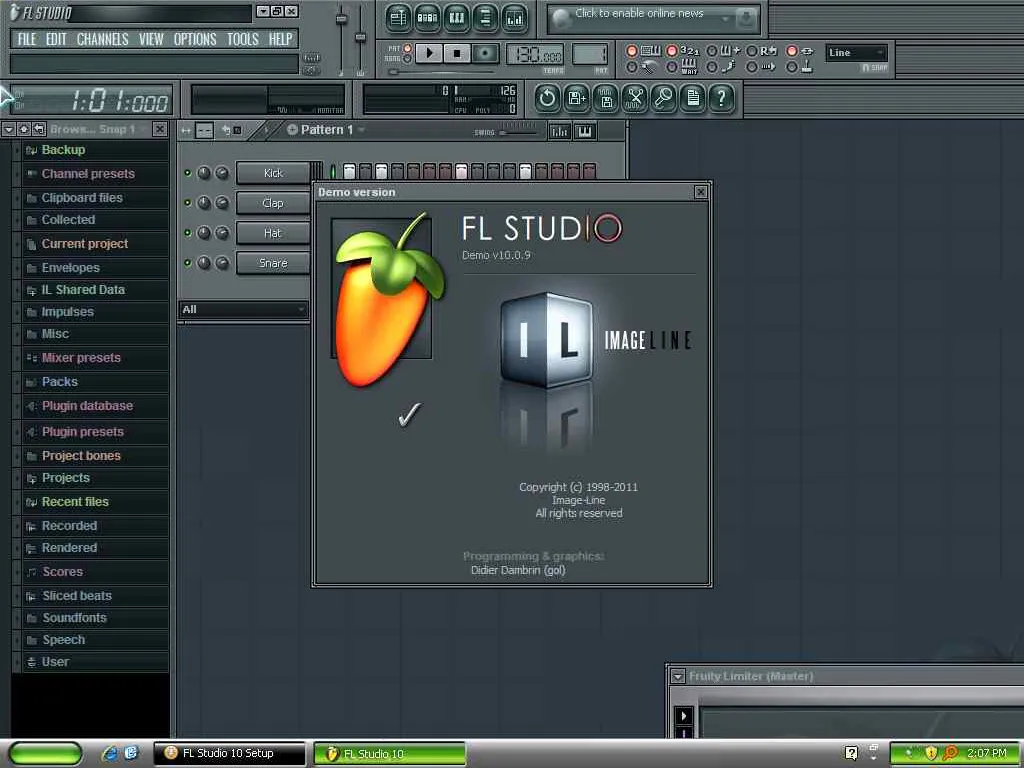Expand the Plugin presets folder

coord(82,432)
